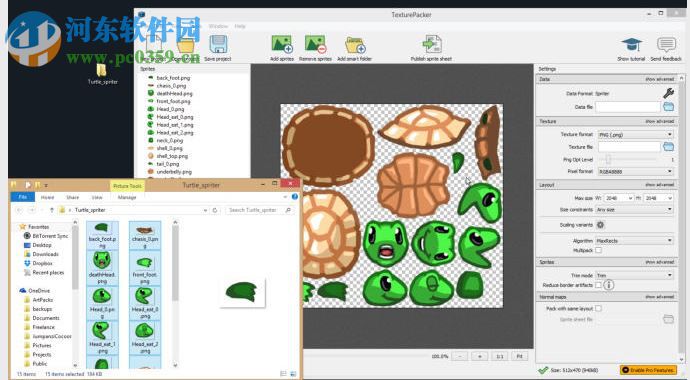
Task: Click the Explorer address bar refresh icon
Action: [x=215, y=210]
